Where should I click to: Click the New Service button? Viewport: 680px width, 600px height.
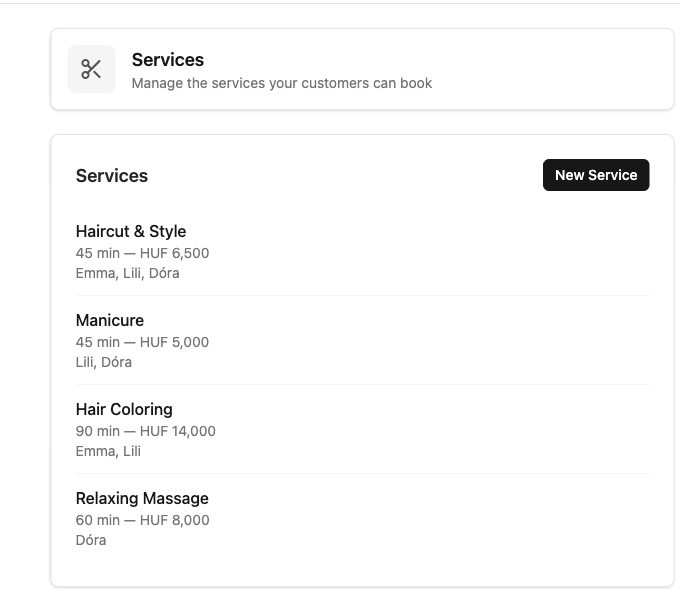pyautogui.click(x=596, y=175)
